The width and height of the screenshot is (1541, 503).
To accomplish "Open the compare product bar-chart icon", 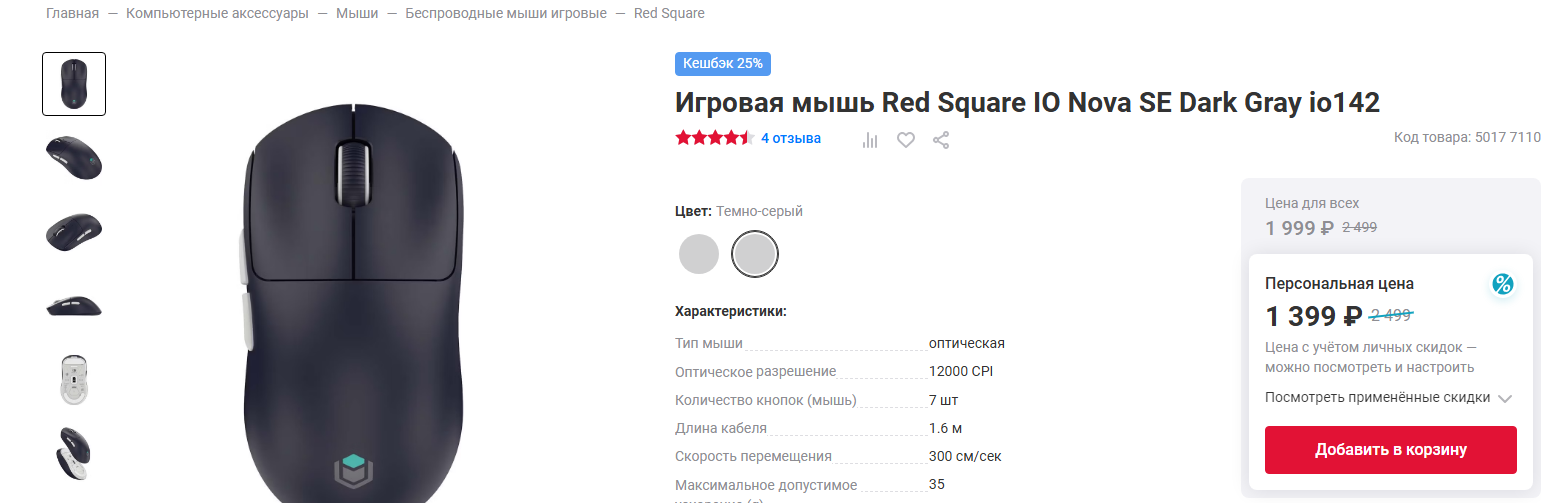I will (870, 141).
